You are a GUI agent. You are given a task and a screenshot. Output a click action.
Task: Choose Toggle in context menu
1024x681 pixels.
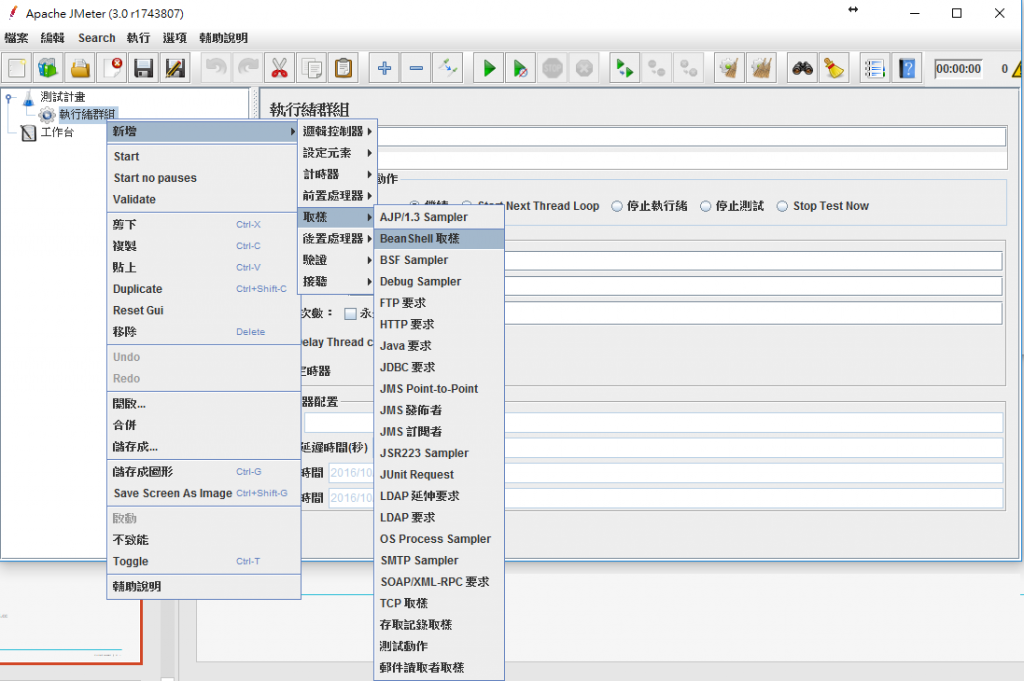point(202,561)
